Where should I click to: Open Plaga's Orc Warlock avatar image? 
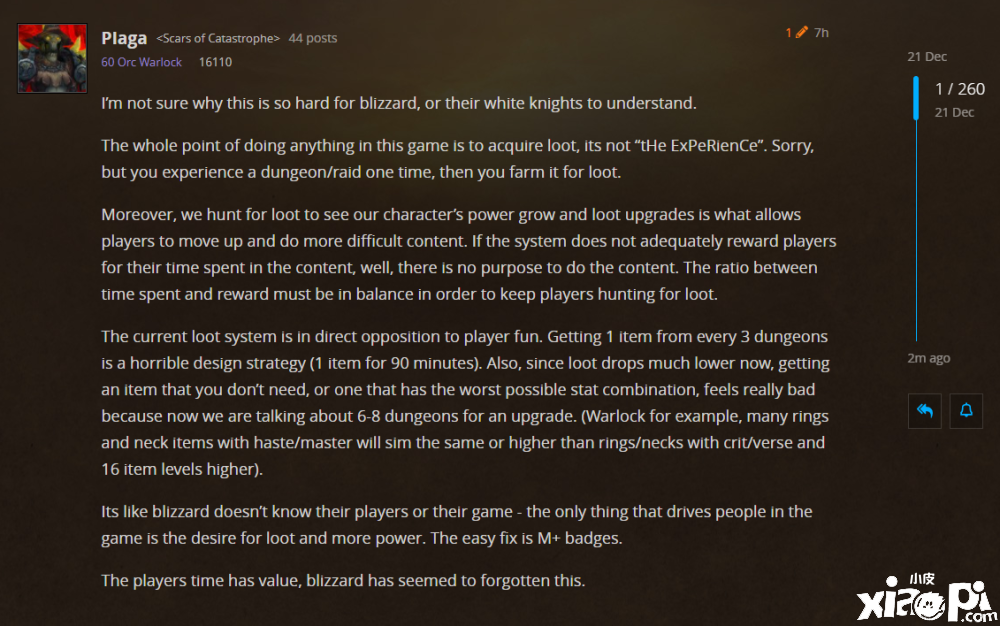[x=52, y=58]
